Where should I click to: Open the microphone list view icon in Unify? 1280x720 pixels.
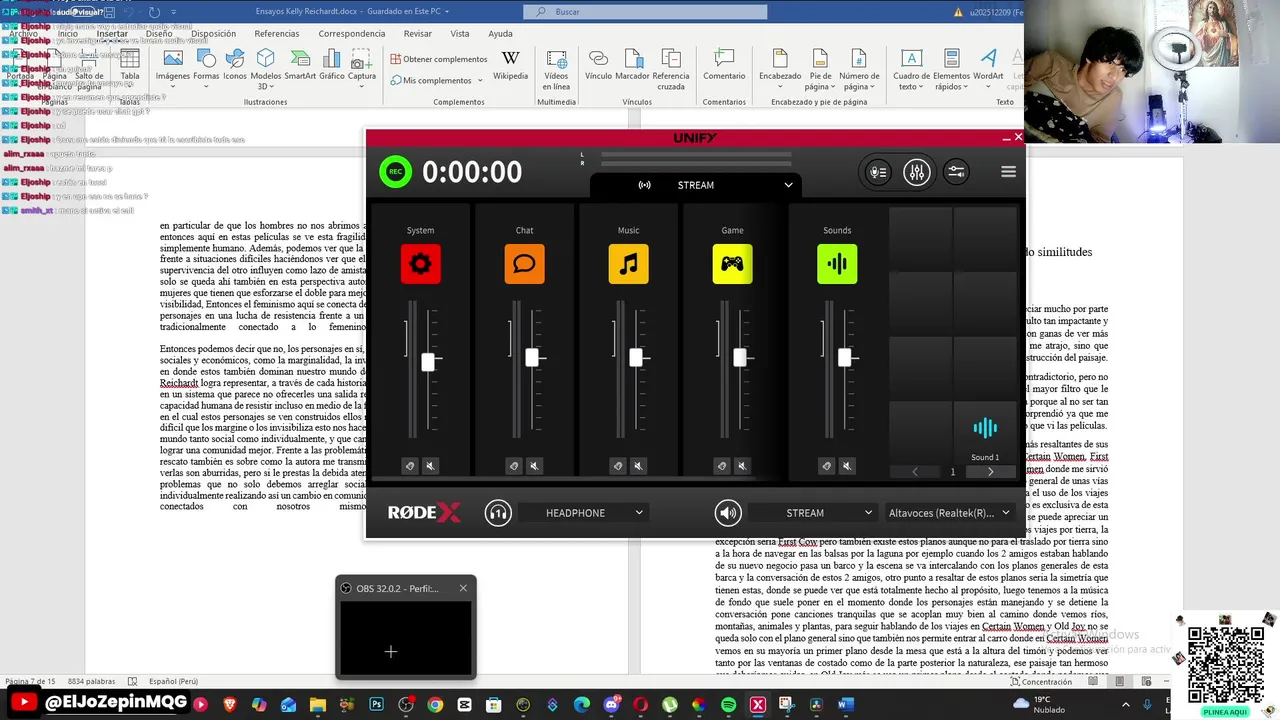[878, 172]
